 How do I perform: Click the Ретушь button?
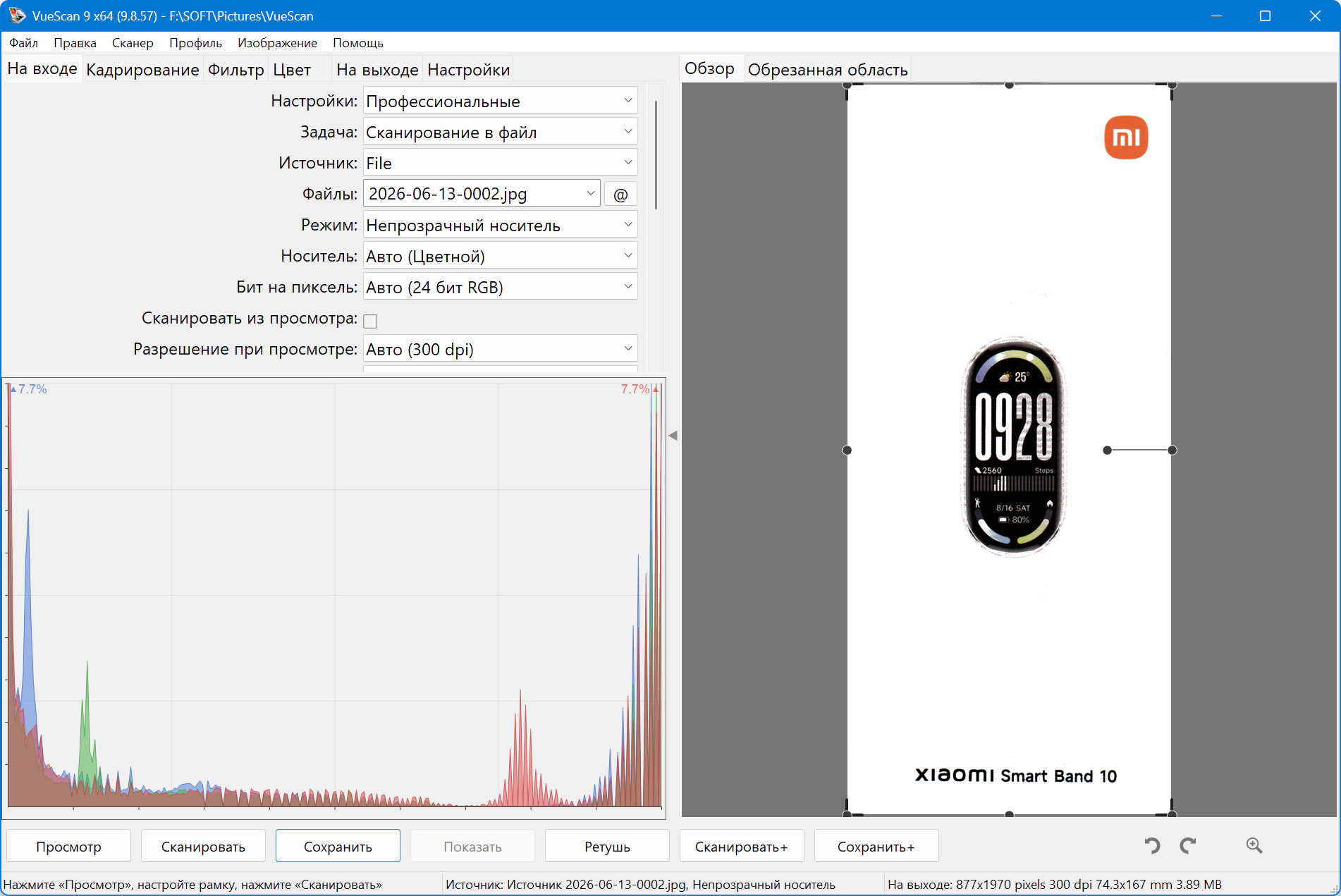pyautogui.click(x=607, y=846)
